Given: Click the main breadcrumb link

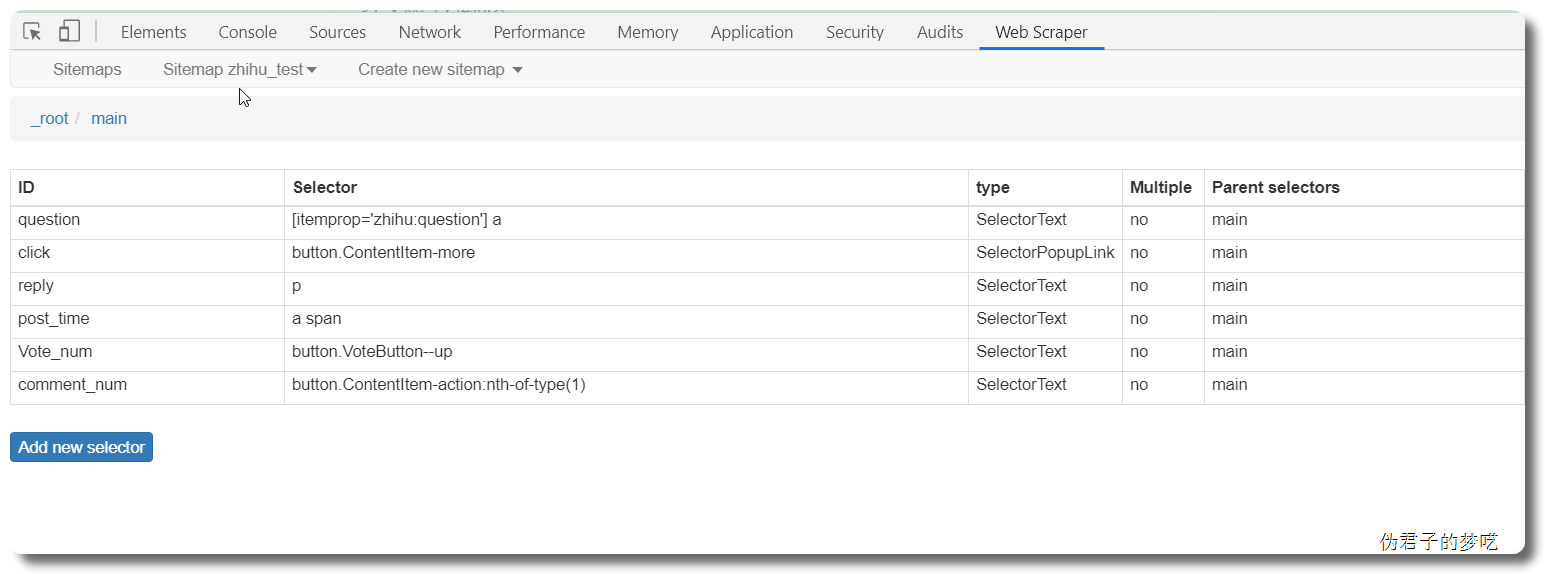Looking at the screenshot, I should tap(109, 118).
